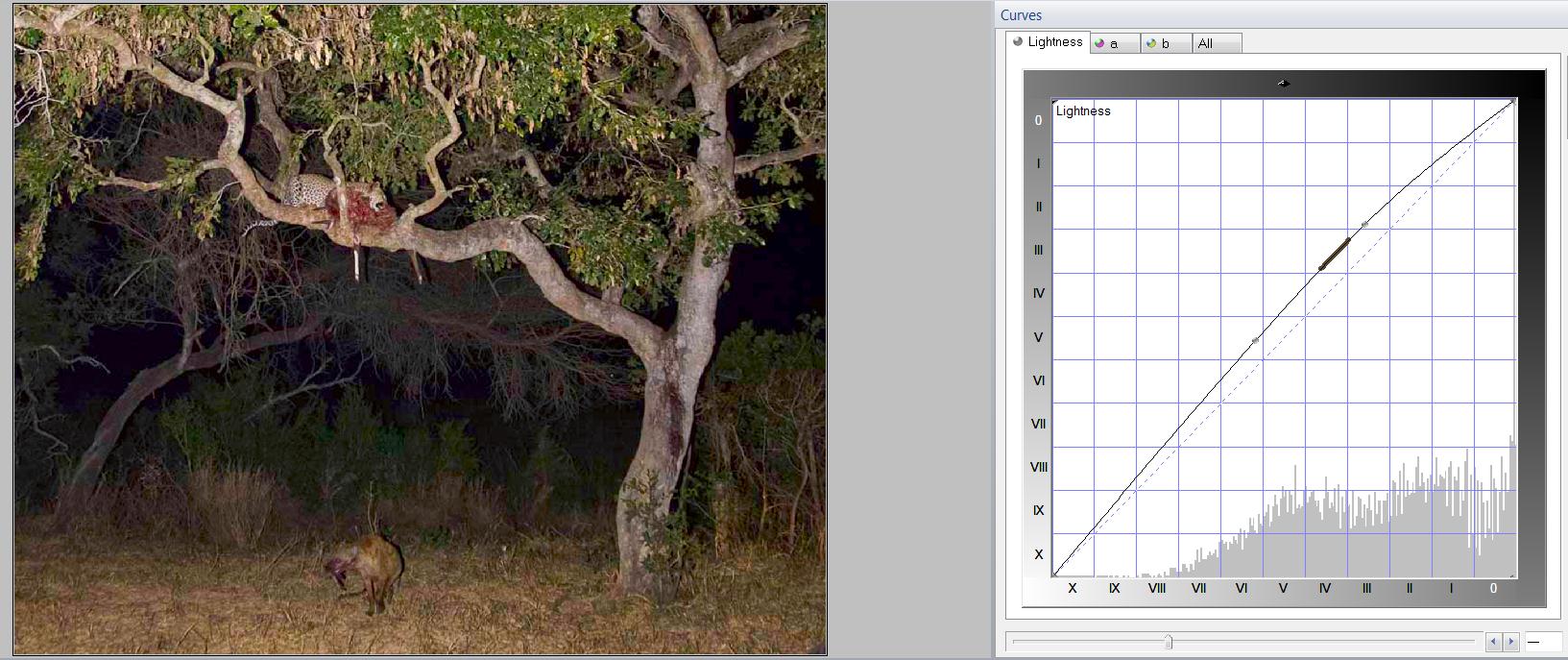Switch to the Lightness curve tab
Screen dimensions: 1568x660
[1048, 42]
